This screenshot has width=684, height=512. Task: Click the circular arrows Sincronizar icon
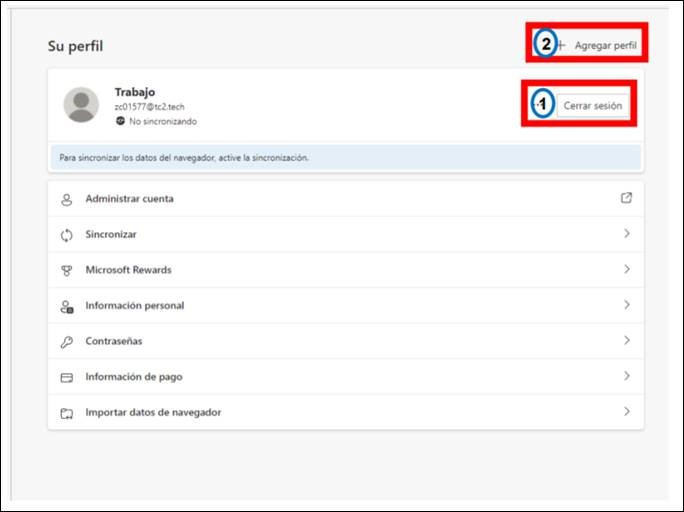tap(67, 235)
